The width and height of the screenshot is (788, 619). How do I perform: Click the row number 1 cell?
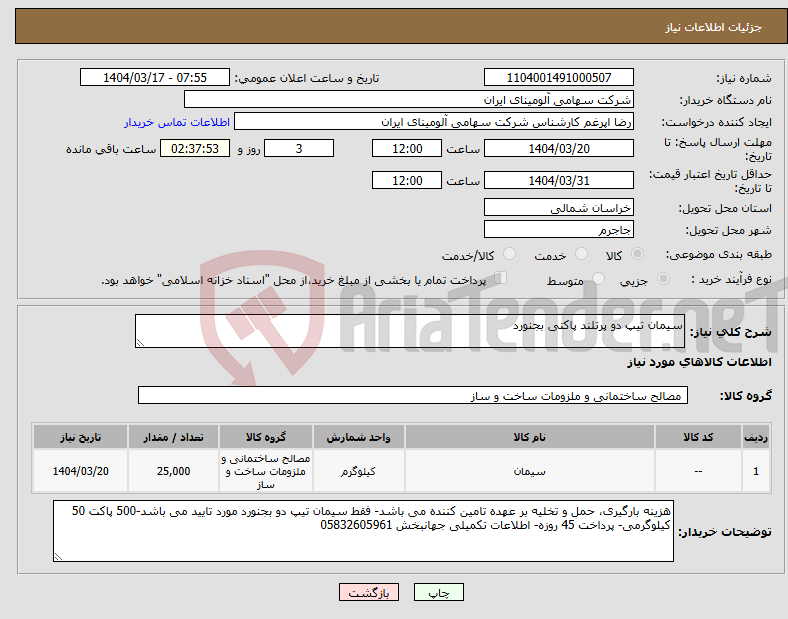pos(756,471)
